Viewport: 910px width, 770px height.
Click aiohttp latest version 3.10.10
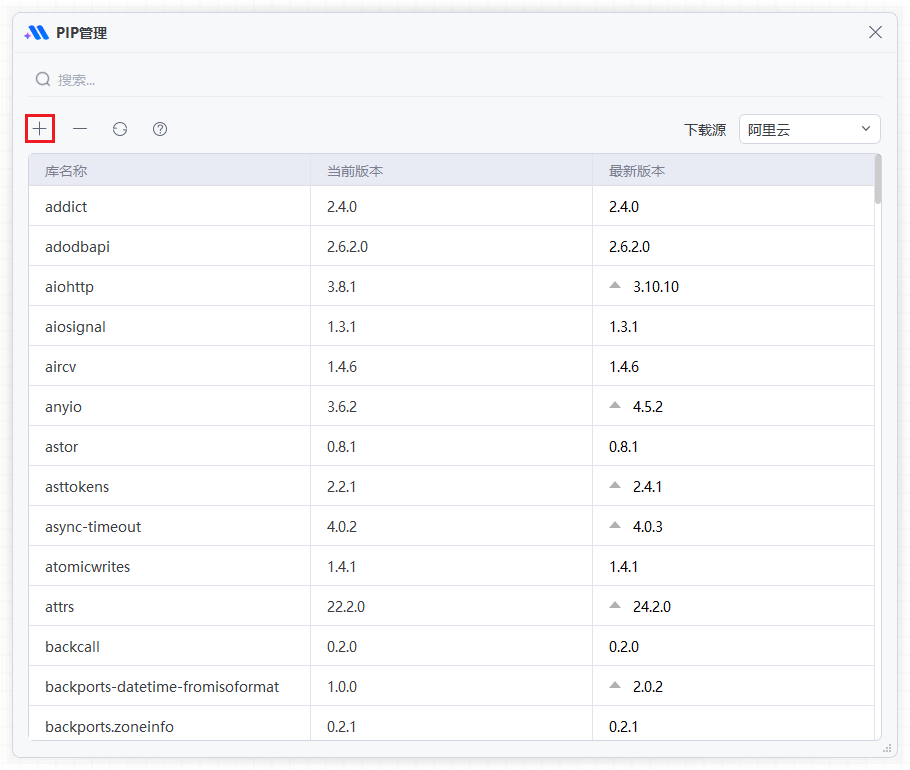click(656, 287)
